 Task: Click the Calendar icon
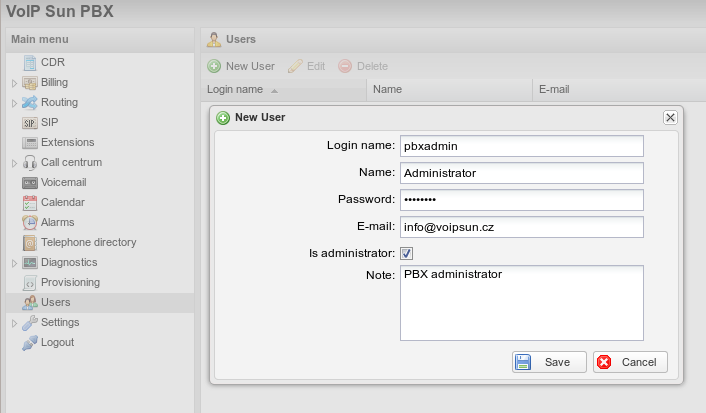pos(30,203)
